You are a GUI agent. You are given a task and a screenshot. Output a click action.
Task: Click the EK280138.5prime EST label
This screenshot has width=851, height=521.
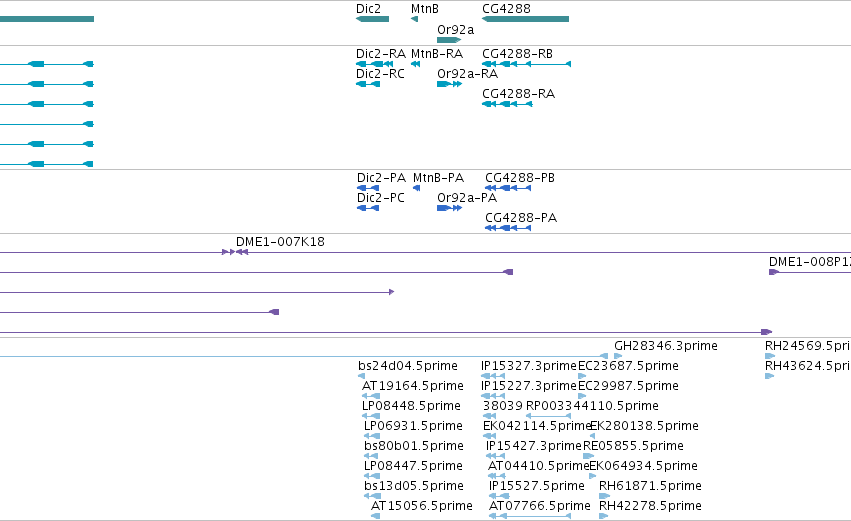point(644,426)
